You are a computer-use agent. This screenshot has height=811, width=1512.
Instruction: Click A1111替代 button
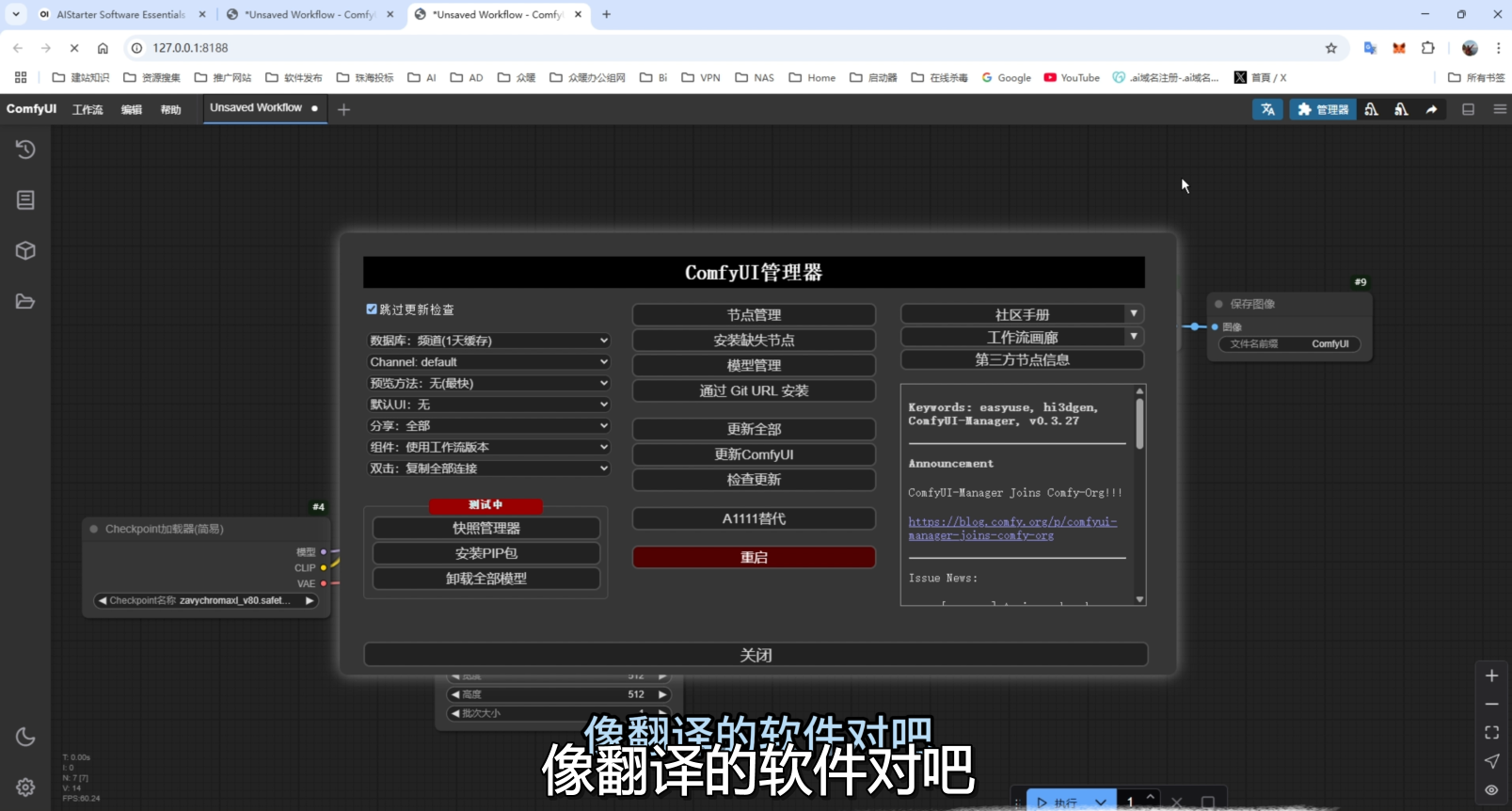pyautogui.click(x=754, y=518)
